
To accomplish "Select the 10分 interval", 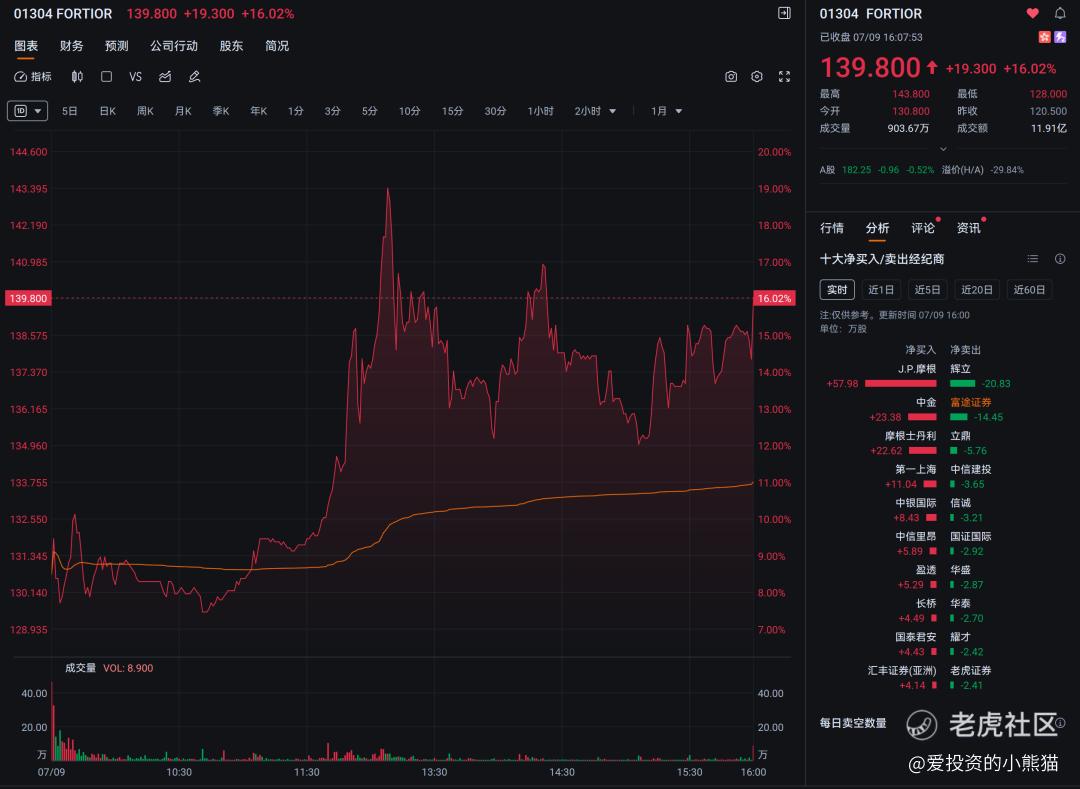I will point(410,111).
